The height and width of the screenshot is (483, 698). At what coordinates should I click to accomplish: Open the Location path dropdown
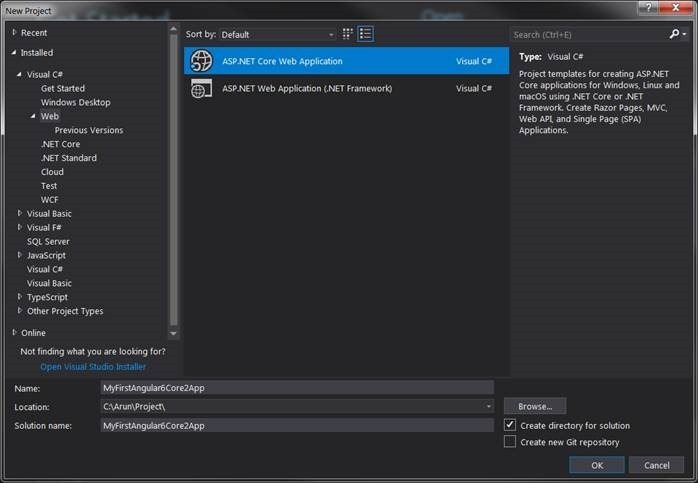[x=489, y=407]
